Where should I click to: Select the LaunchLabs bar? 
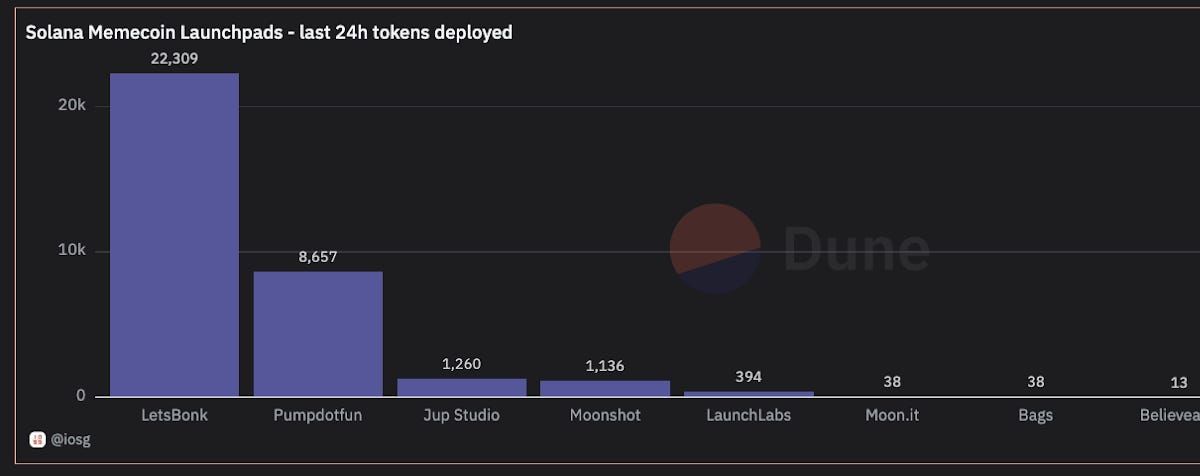[748, 394]
